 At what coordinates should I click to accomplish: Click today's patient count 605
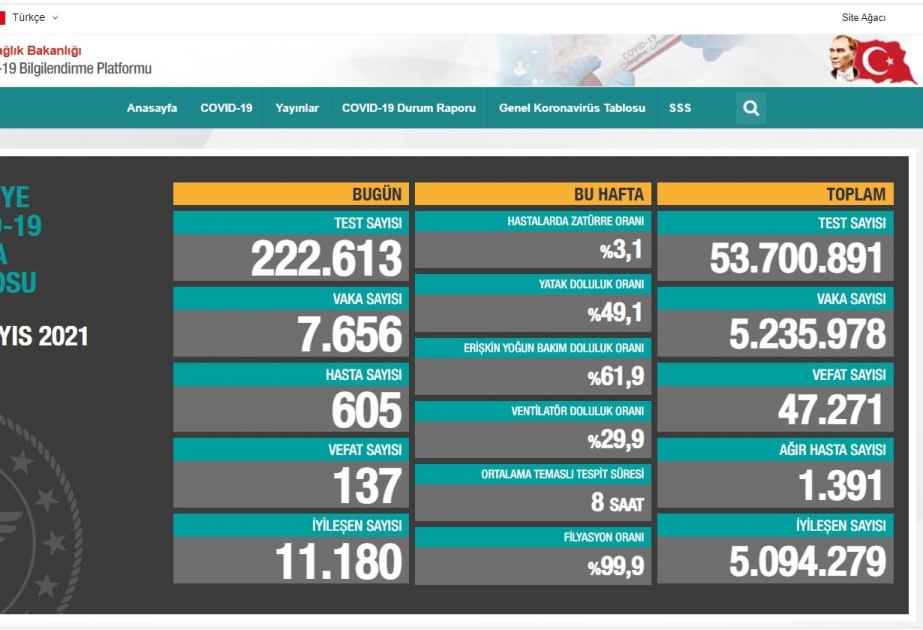pos(366,410)
